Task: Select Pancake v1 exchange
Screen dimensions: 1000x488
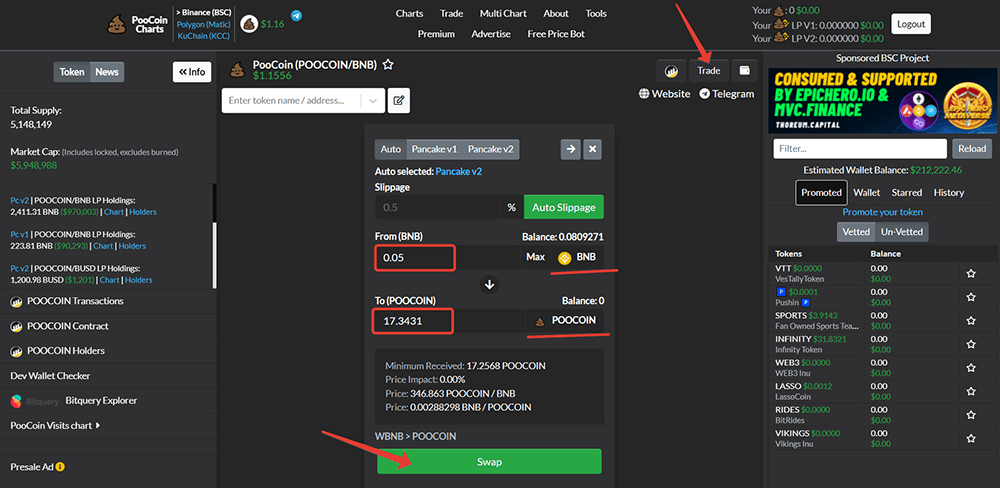Action: point(434,149)
